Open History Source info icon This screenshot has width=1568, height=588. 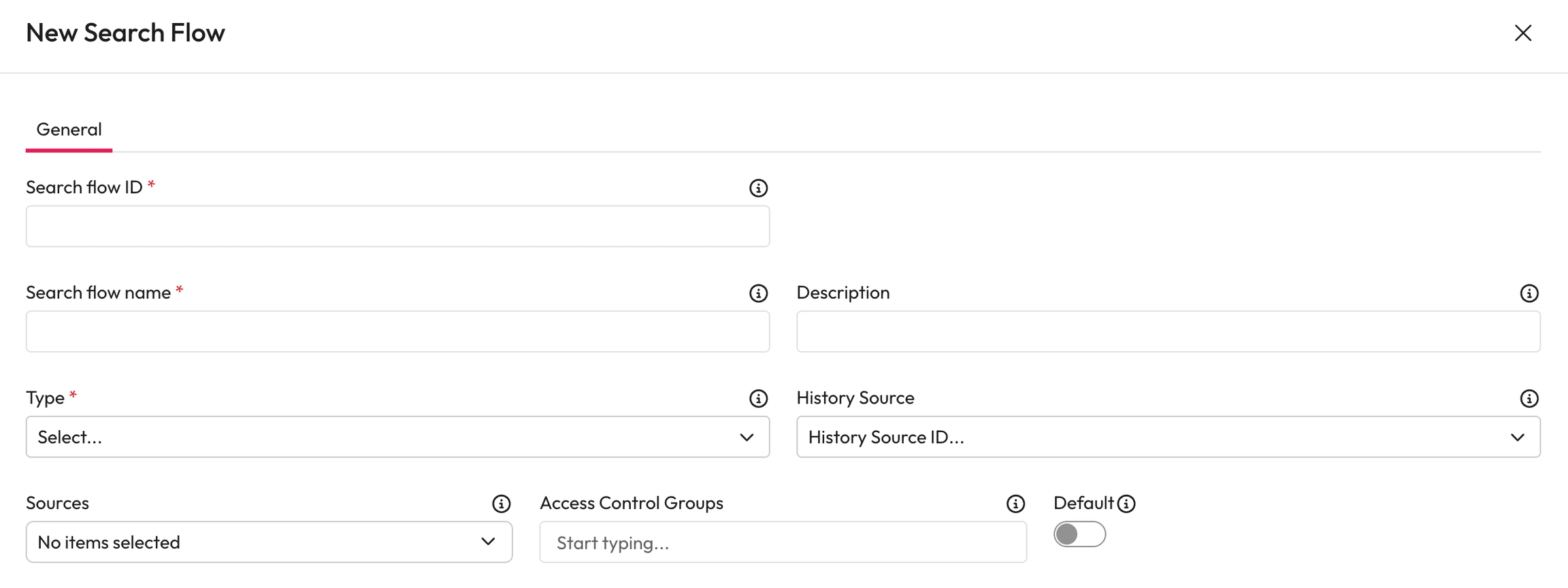click(1529, 399)
